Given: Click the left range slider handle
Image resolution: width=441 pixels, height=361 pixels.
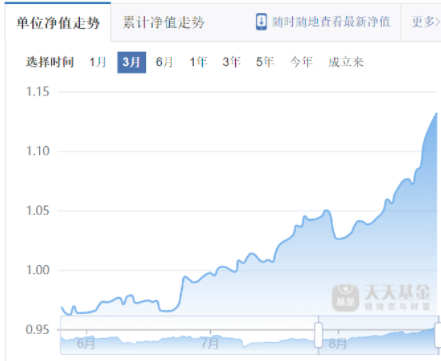Looking at the screenshot, I should [x=319, y=335].
